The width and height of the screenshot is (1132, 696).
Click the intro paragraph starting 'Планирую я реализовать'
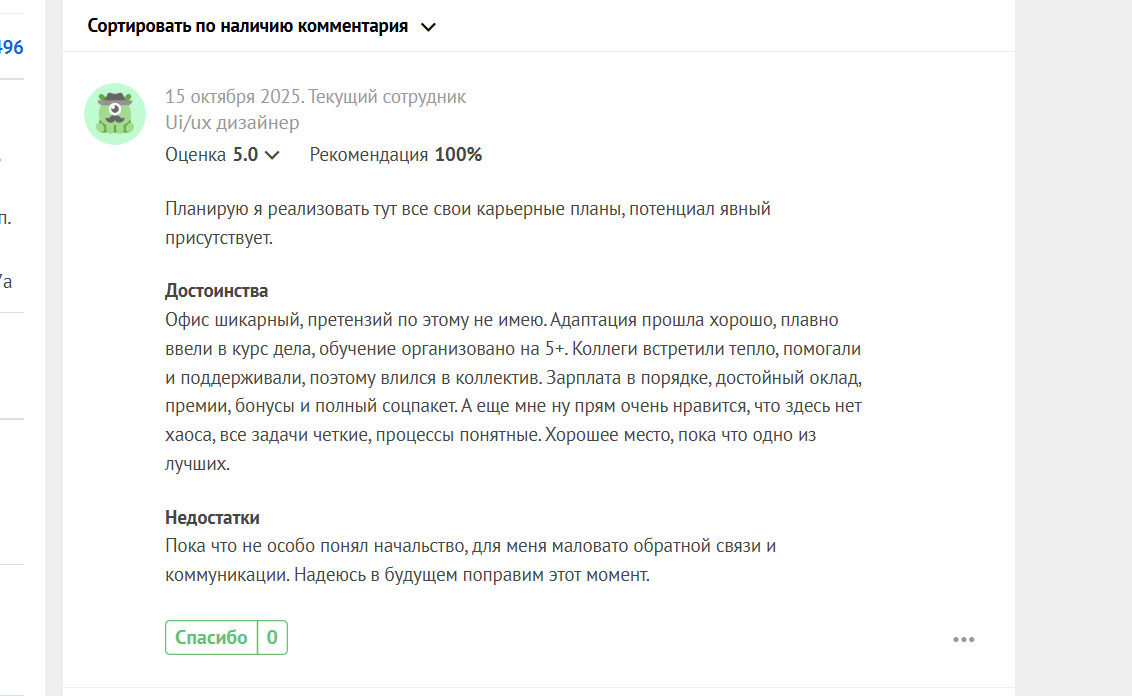(467, 210)
